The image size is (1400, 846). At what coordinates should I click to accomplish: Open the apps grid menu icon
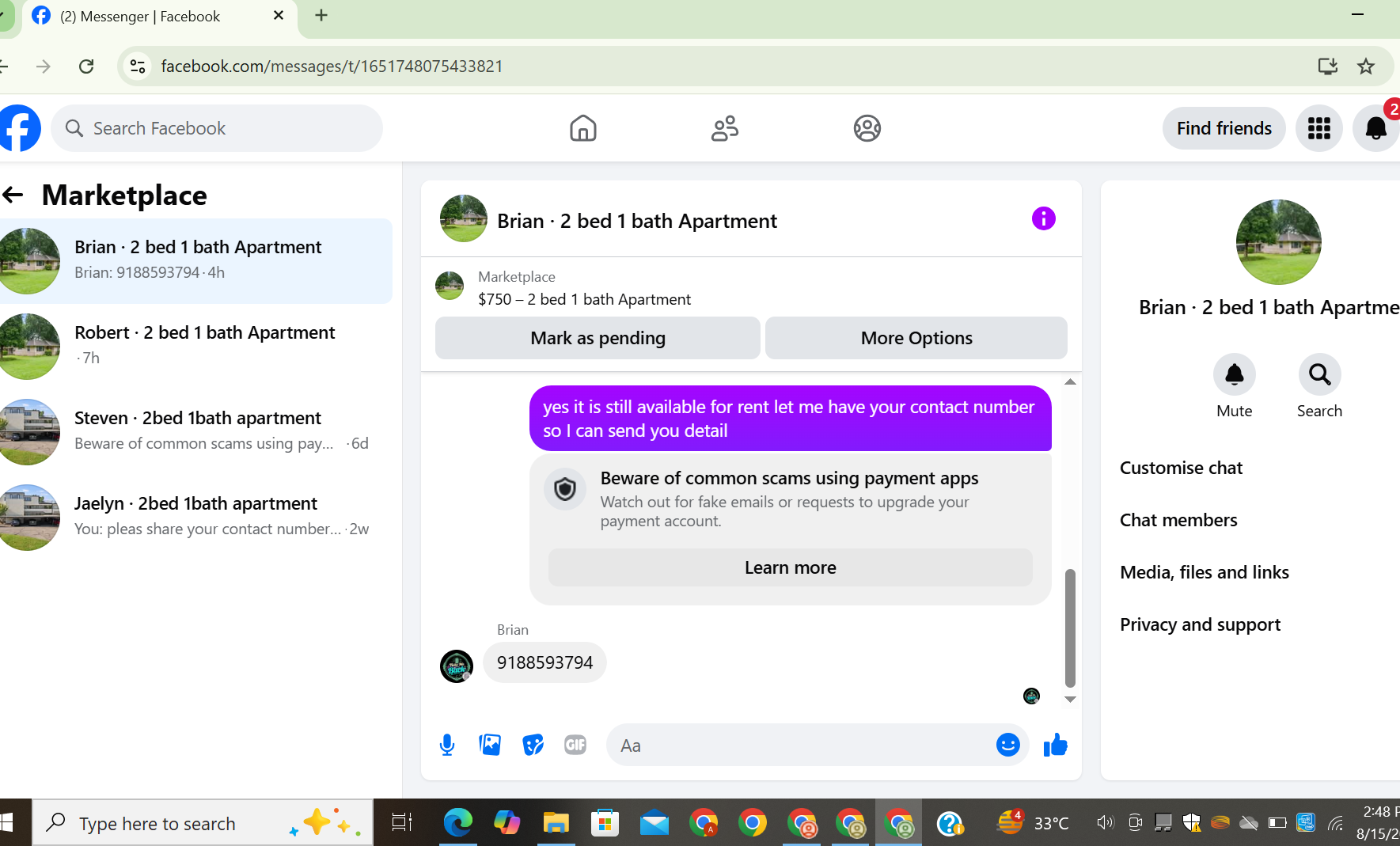tap(1319, 128)
